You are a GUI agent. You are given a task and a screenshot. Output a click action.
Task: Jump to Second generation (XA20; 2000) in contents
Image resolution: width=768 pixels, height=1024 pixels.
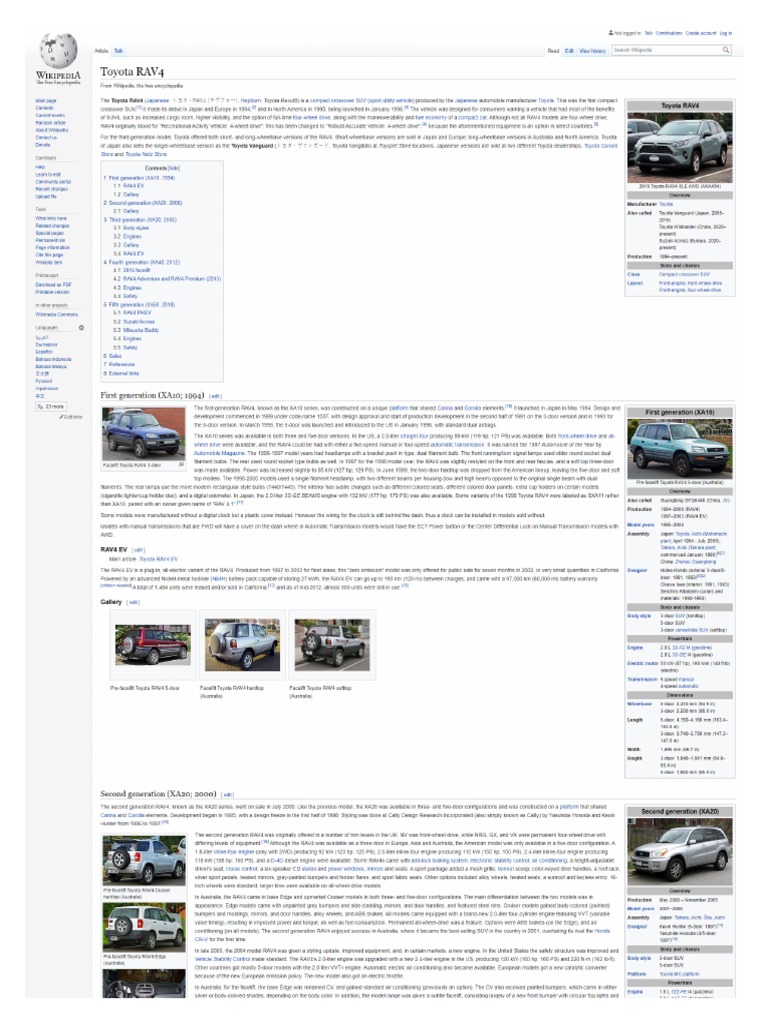pyautogui.click(x=142, y=203)
